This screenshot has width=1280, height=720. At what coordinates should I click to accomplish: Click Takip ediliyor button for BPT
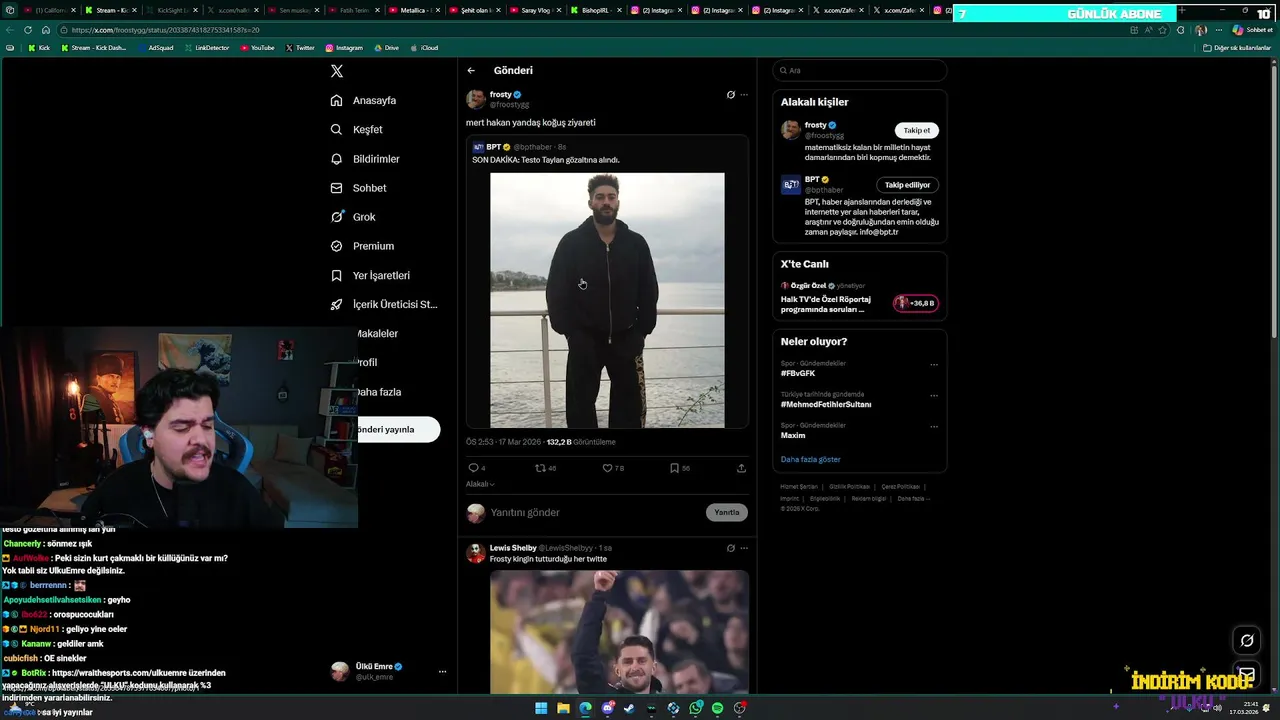tap(908, 185)
